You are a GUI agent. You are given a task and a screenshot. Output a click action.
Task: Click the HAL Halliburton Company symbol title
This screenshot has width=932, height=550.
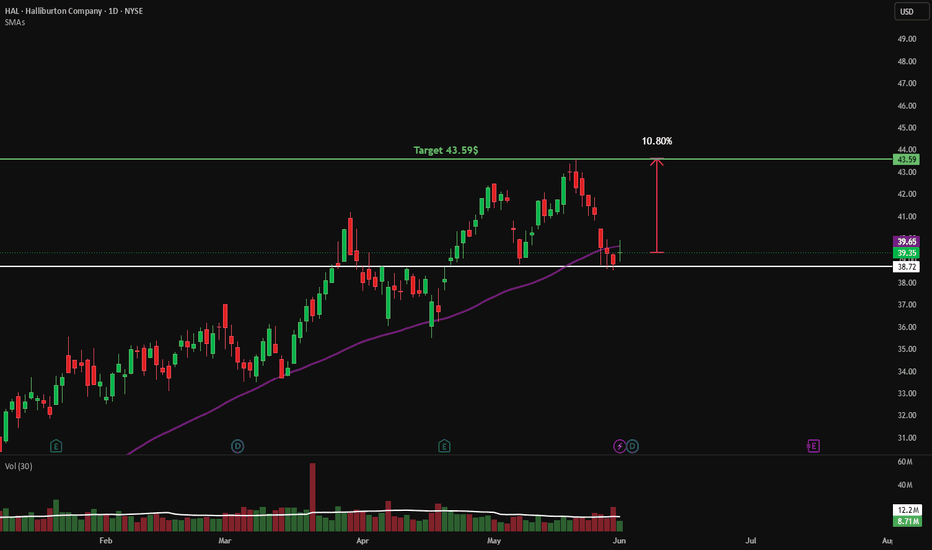click(74, 11)
